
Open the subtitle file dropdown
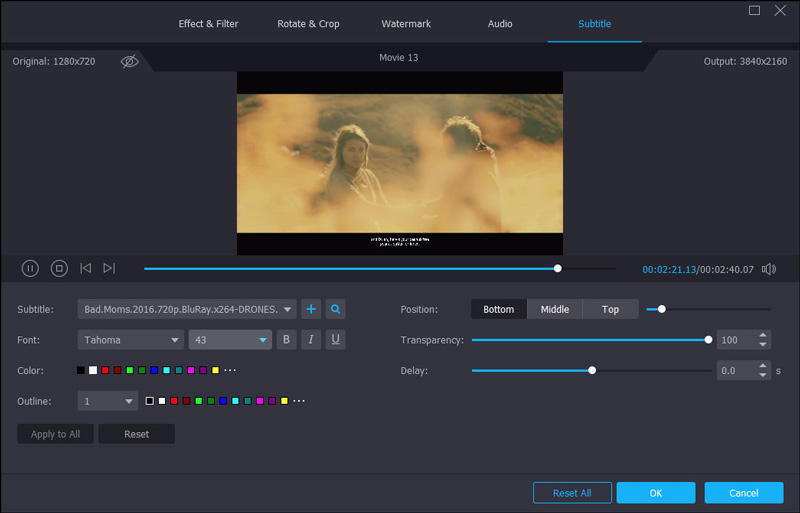[288, 310]
